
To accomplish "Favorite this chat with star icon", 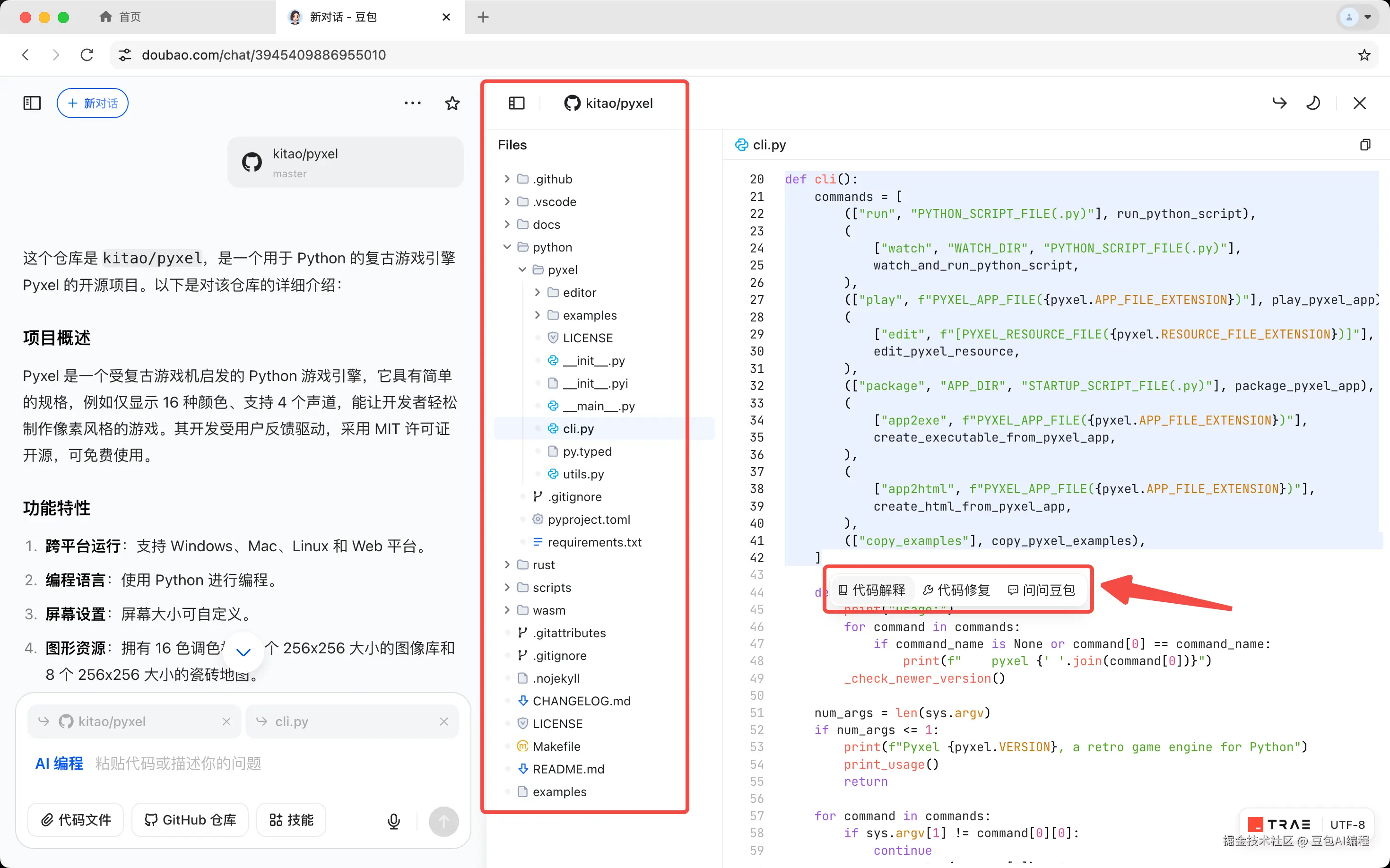I will point(452,104).
